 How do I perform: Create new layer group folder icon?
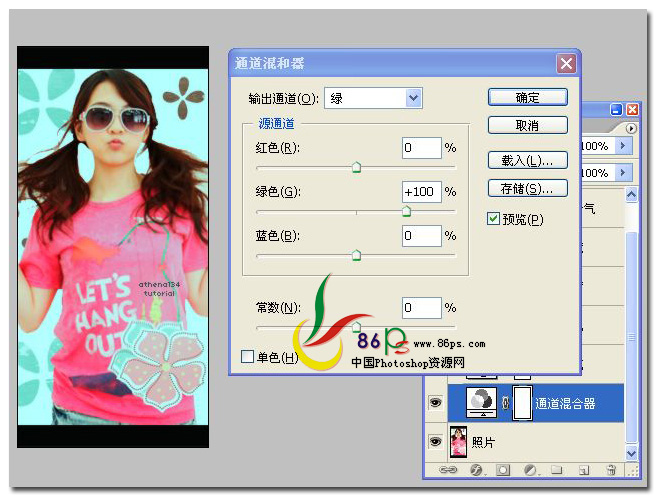(557, 469)
